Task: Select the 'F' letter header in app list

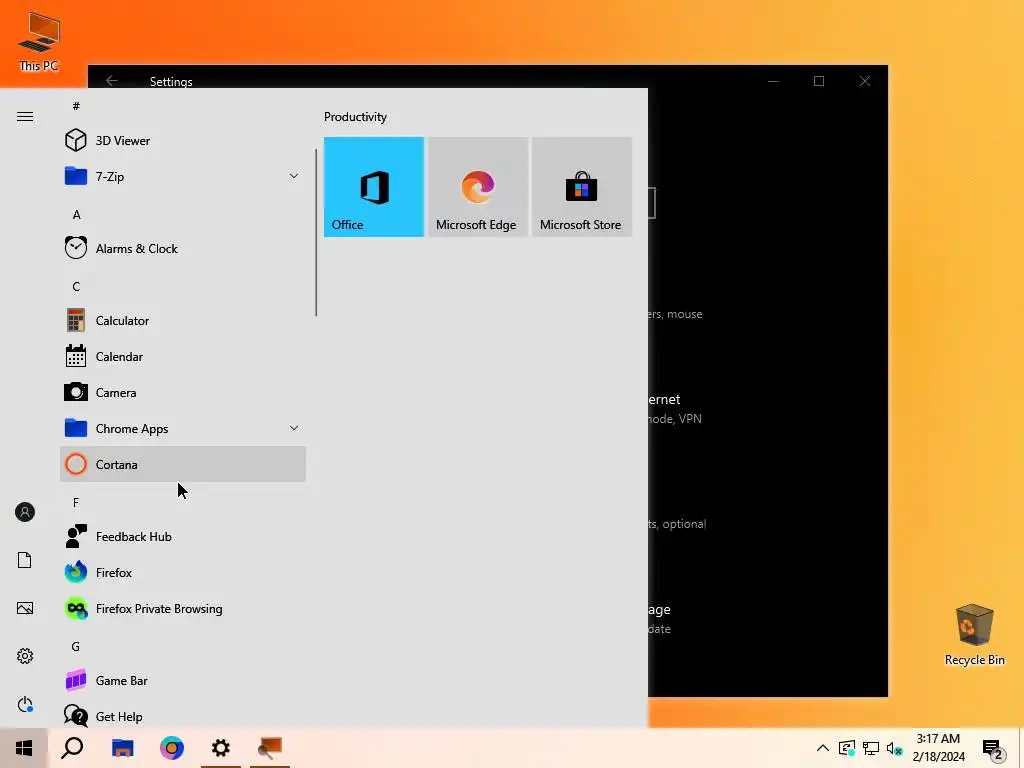Action: pyautogui.click(x=76, y=502)
